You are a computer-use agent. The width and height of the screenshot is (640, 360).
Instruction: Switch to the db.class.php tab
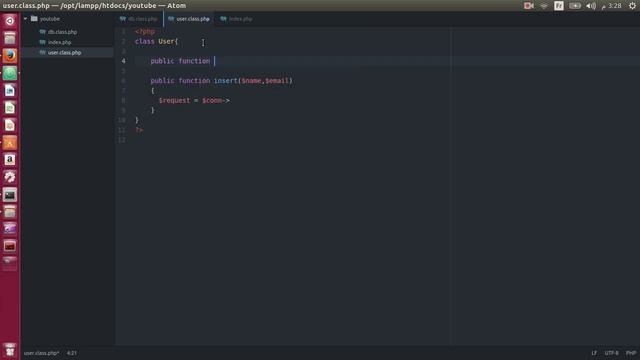coord(139,19)
